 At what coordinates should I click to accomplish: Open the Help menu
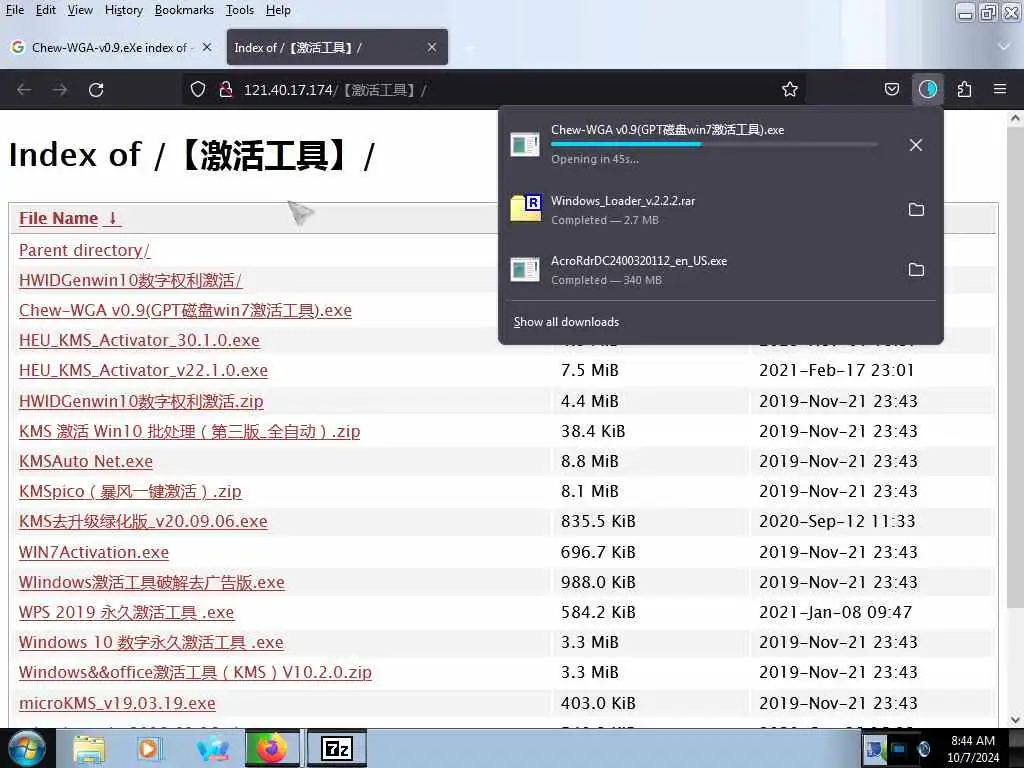(x=278, y=10)
